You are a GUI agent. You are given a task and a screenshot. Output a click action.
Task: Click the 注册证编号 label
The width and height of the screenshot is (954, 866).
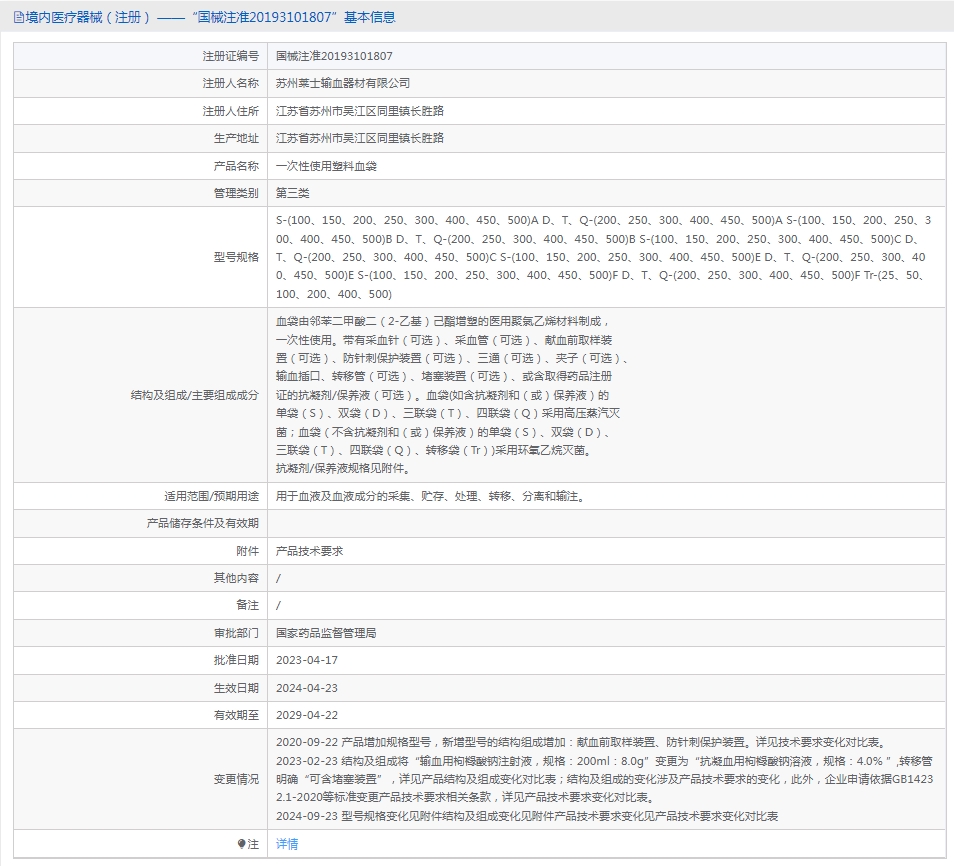point(231,56)
